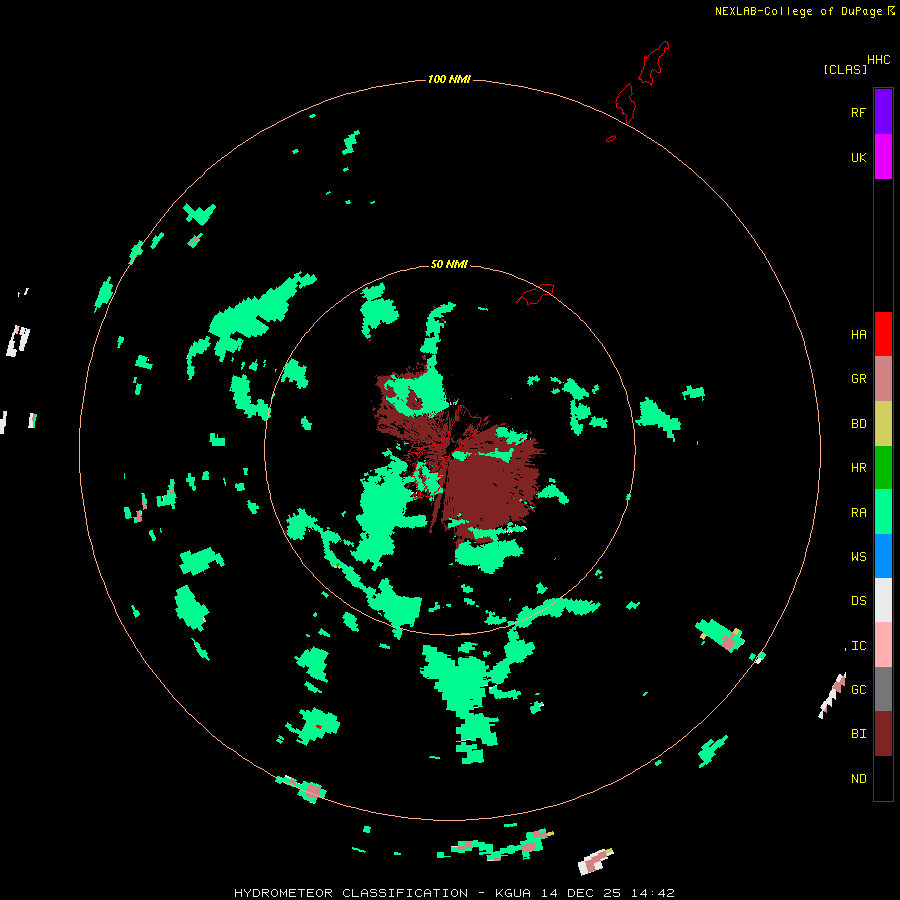
Task: Click the light green RA color swatch
Action: (883, 512)
